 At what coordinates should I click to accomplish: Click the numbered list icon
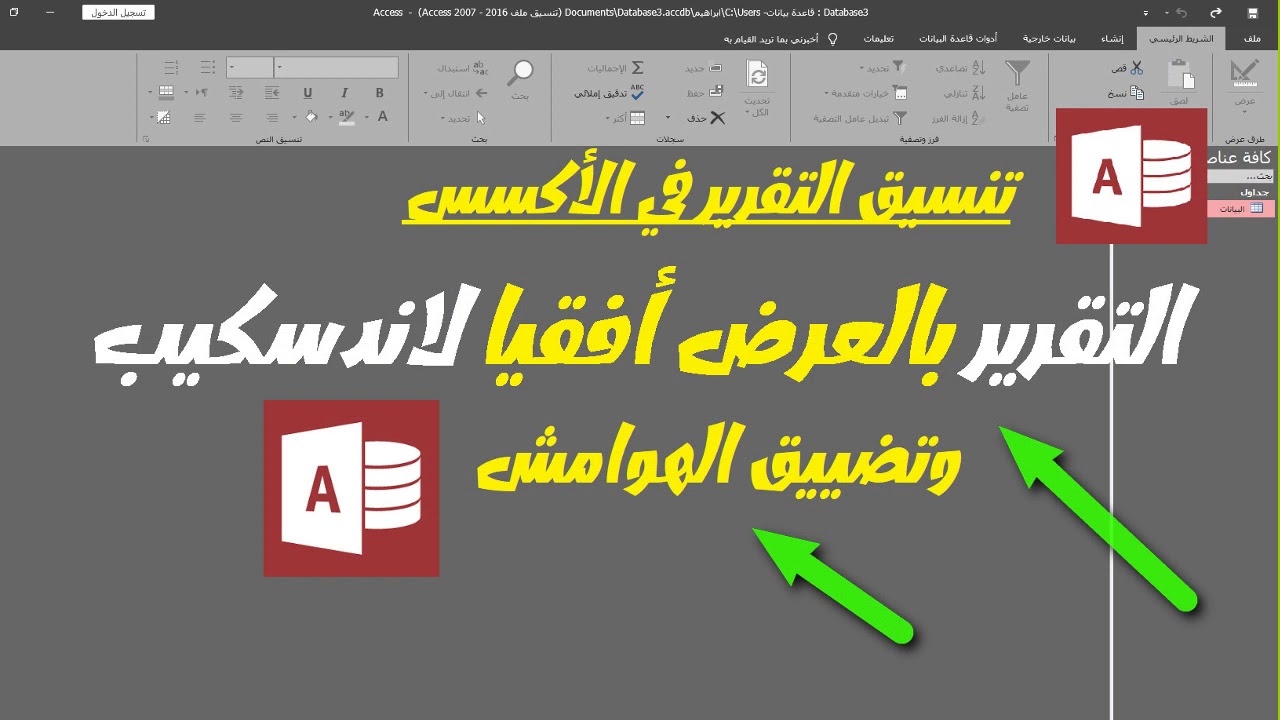pyautogui.click(x=171, y=68)
